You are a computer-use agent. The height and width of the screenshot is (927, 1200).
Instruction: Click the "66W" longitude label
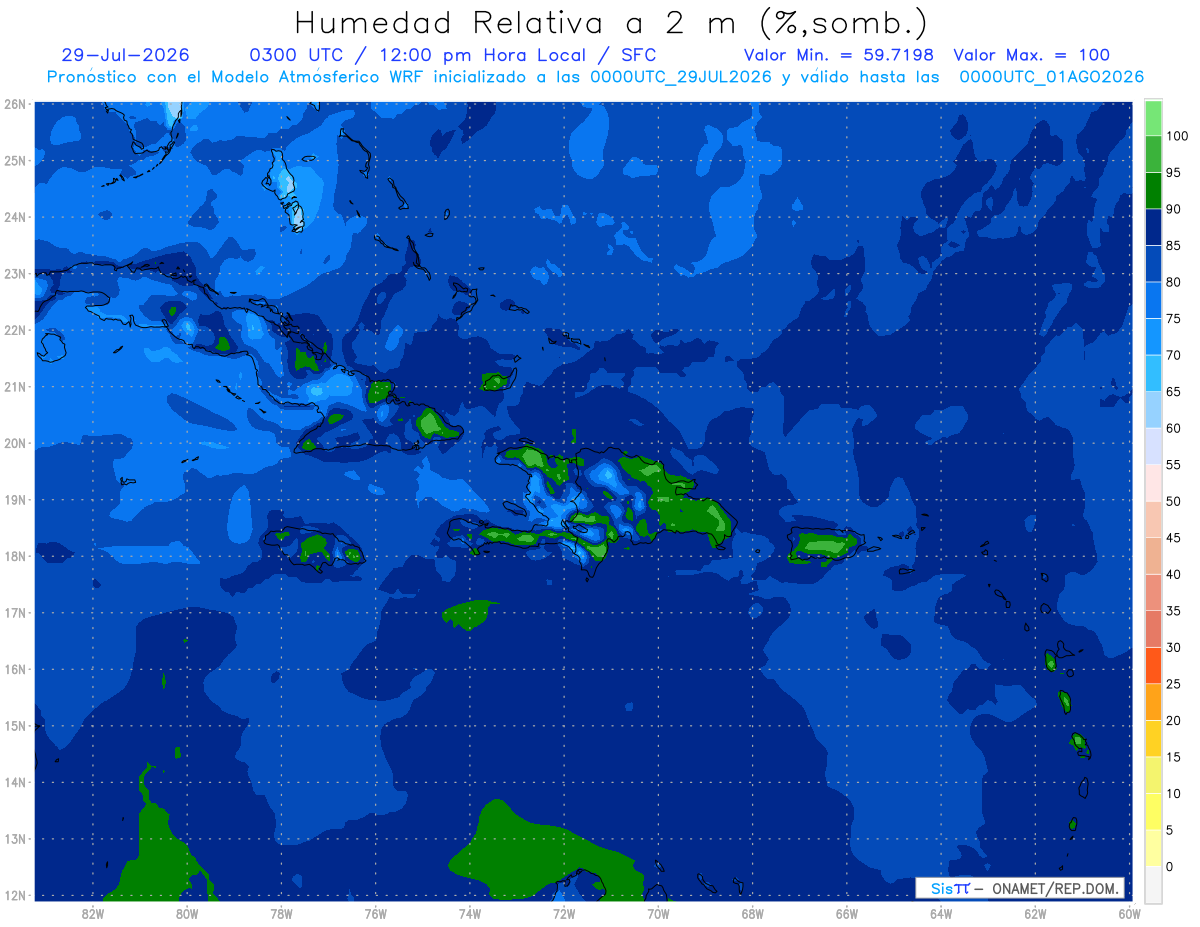click(x=847, y=913)
